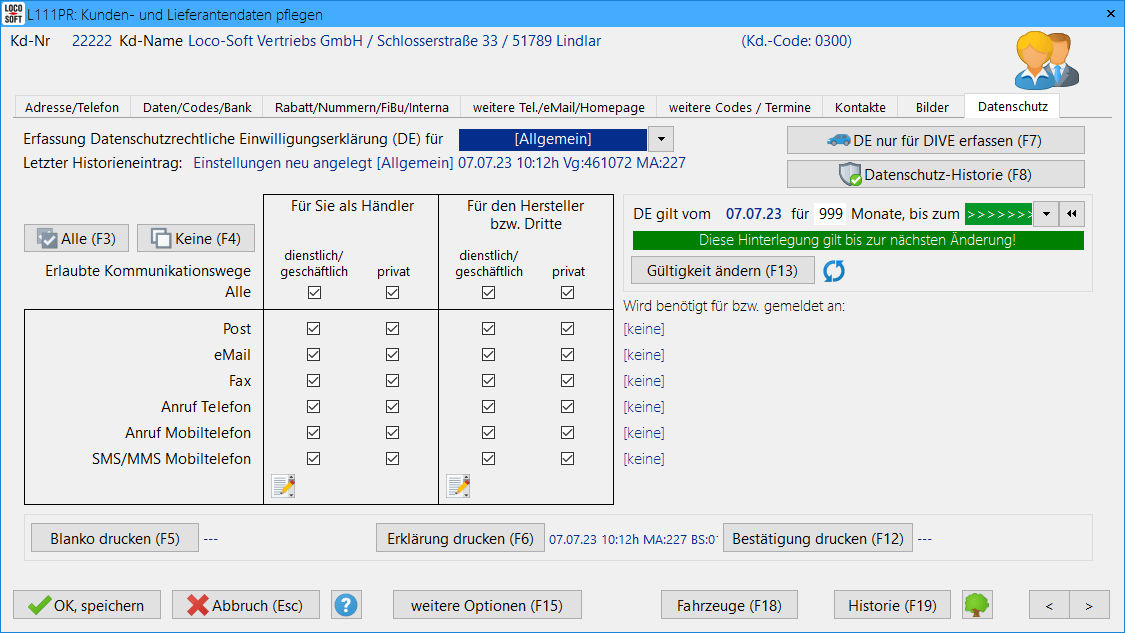Click notepad pencil icon under Händler column
Viewport: 1125px width, 633px height.
tap(284, 486)
